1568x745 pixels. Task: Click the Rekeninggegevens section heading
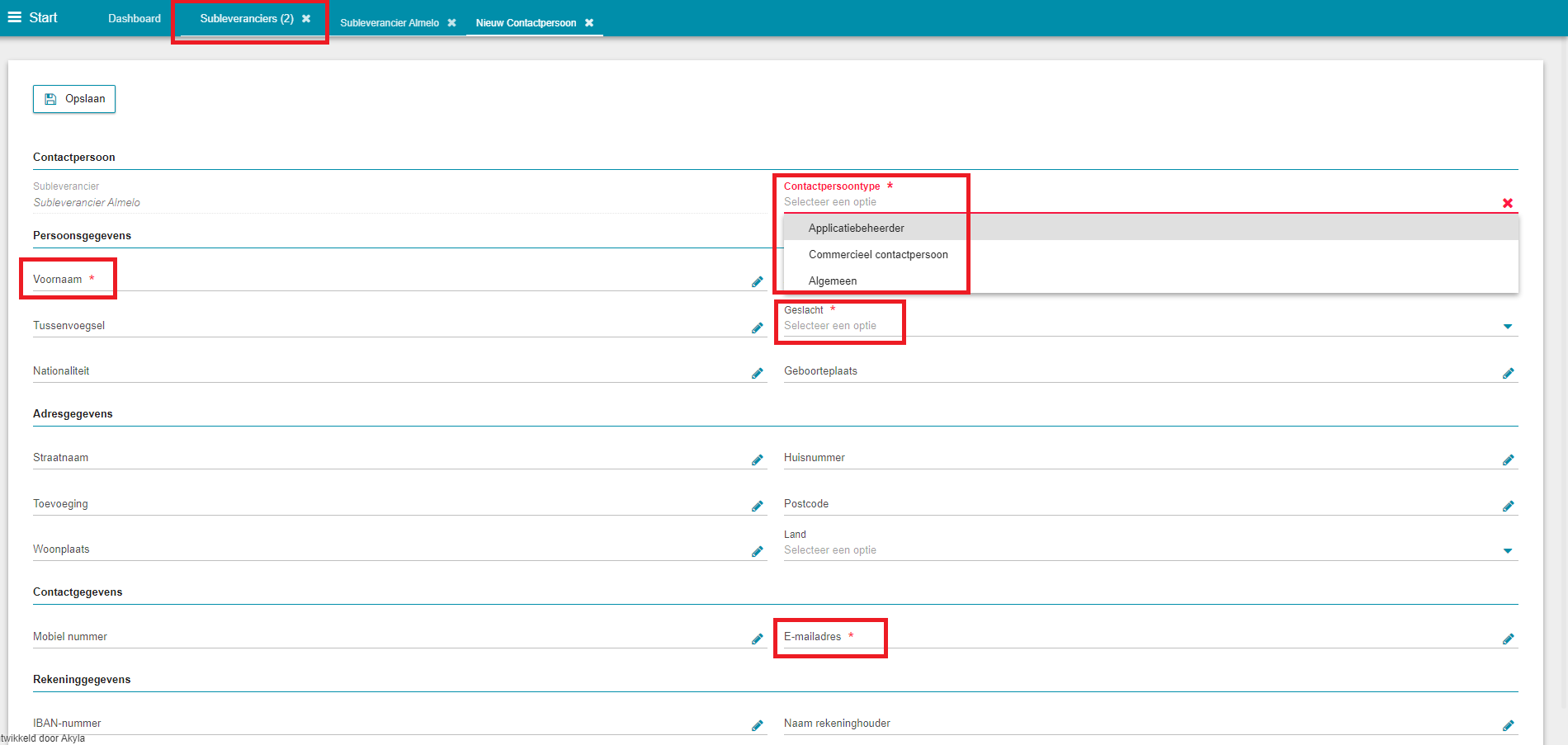click(x=82, y=680)
